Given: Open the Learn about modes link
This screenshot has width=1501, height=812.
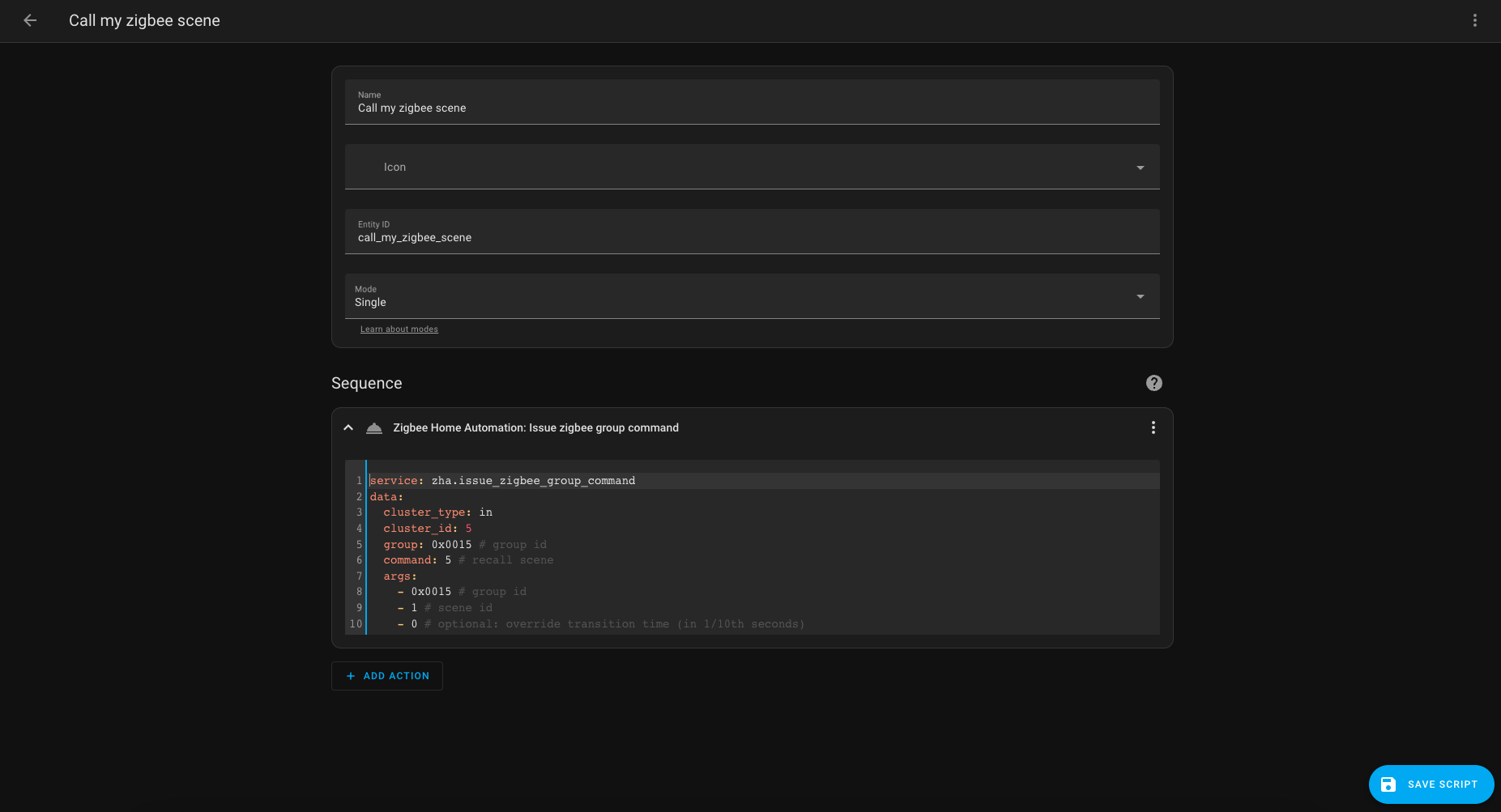Looking at the screenshot, I should (x=399, y=329).
